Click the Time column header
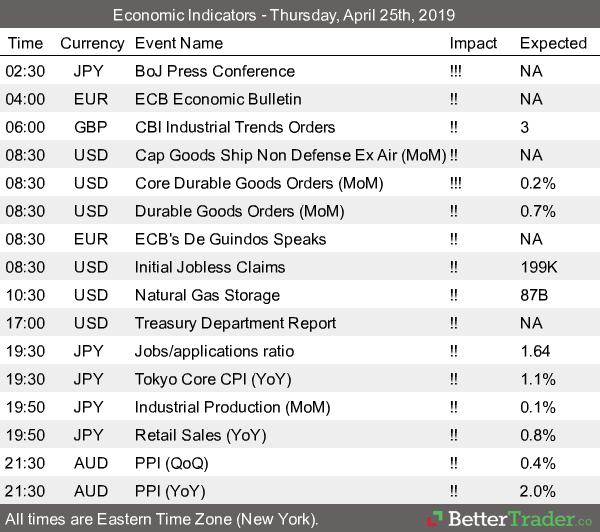This screenshot has width=600, height=532. click(26, 43)
